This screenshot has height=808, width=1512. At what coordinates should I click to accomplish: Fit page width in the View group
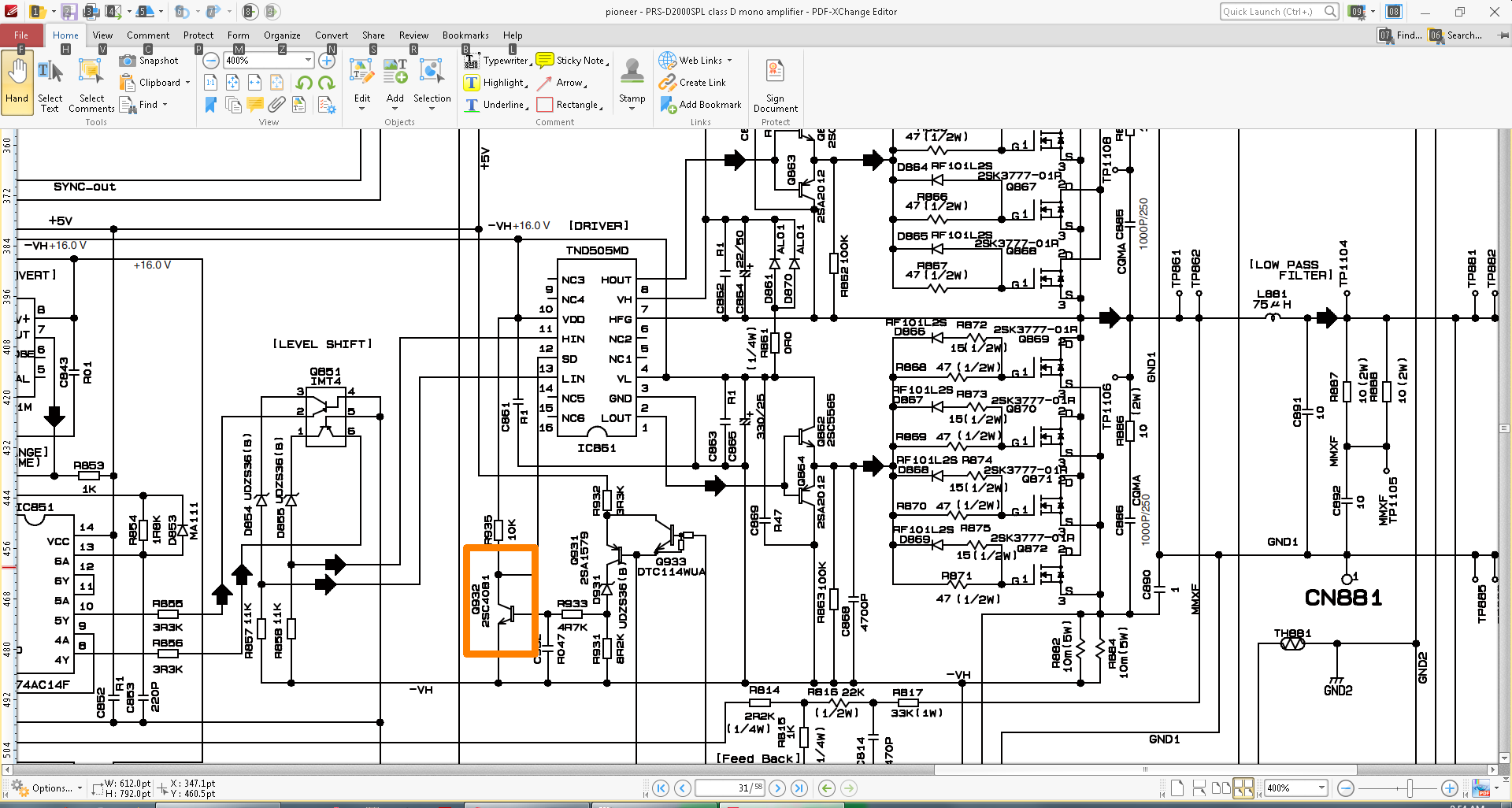tap(255, 83)
